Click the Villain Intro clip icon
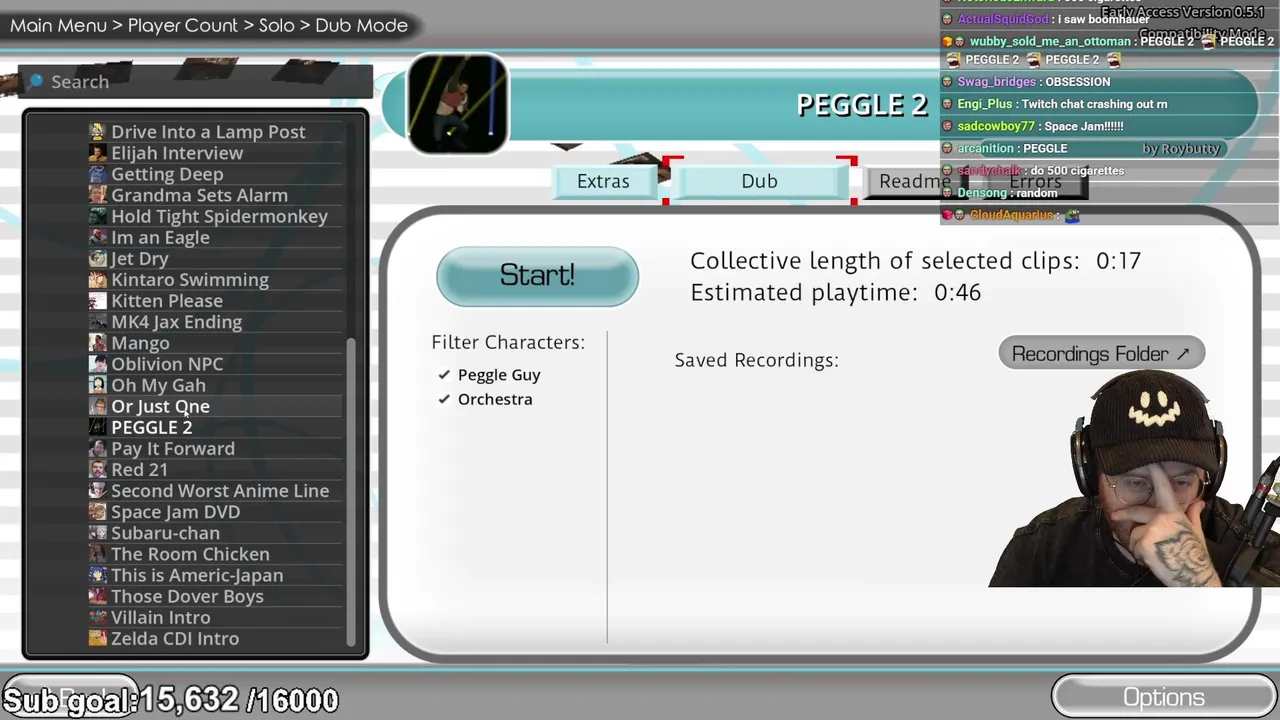 tap(97, 617)
